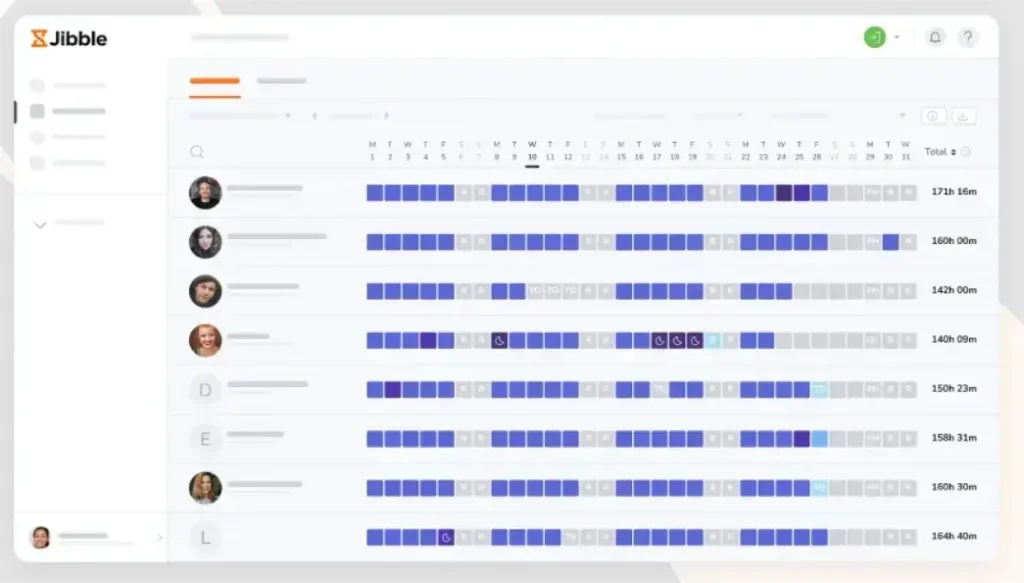Switch to the second tab next to the active orange tab
This screenshot has height=583, width=1024.
(x=281, y=80)
